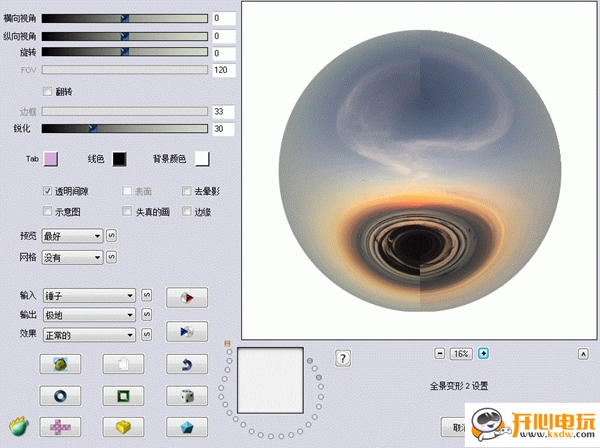Click the green flaming globe logo
600x448 pixels.
click(19, 426)
